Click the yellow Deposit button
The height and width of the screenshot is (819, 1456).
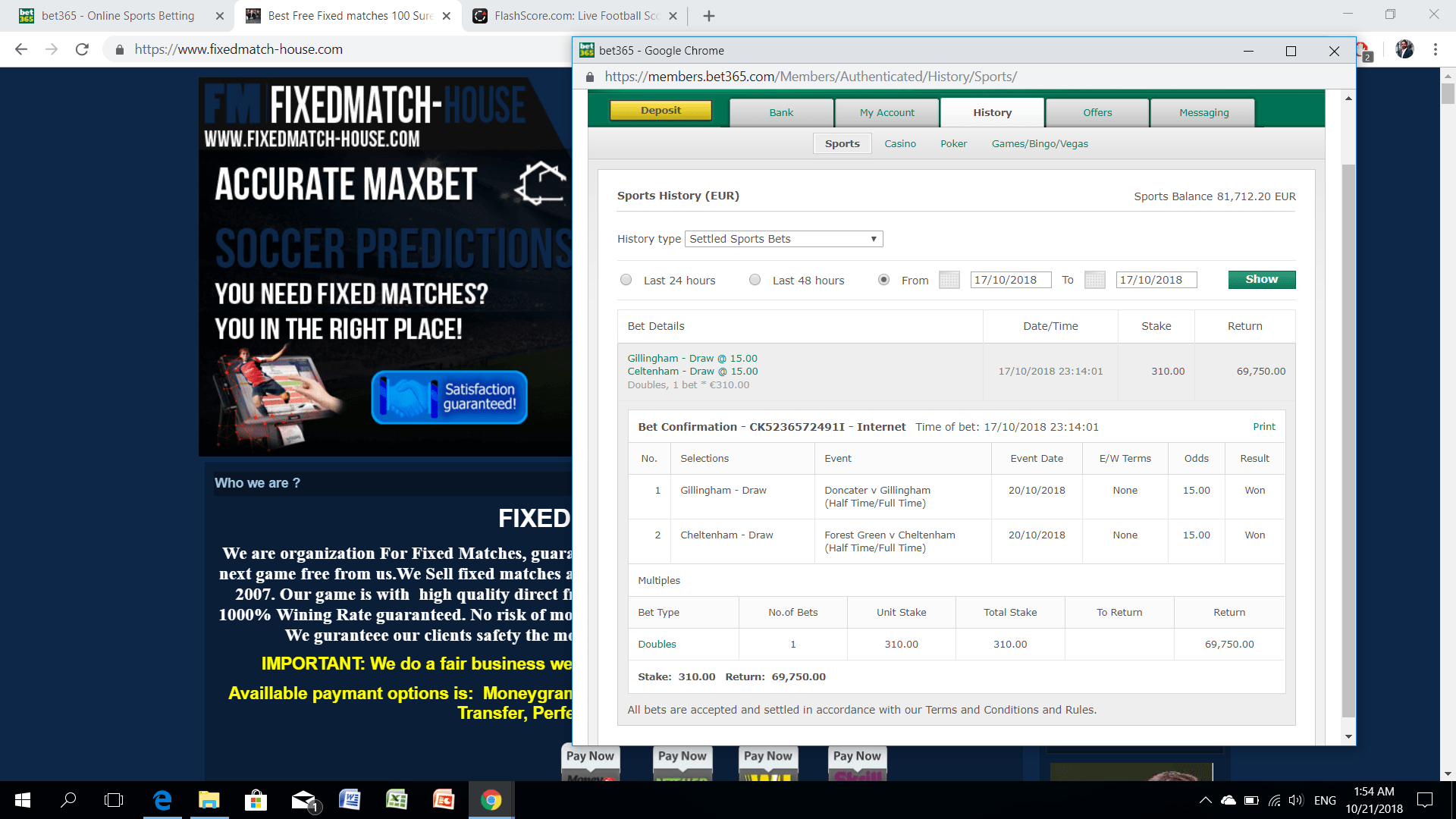pos(661,111)
